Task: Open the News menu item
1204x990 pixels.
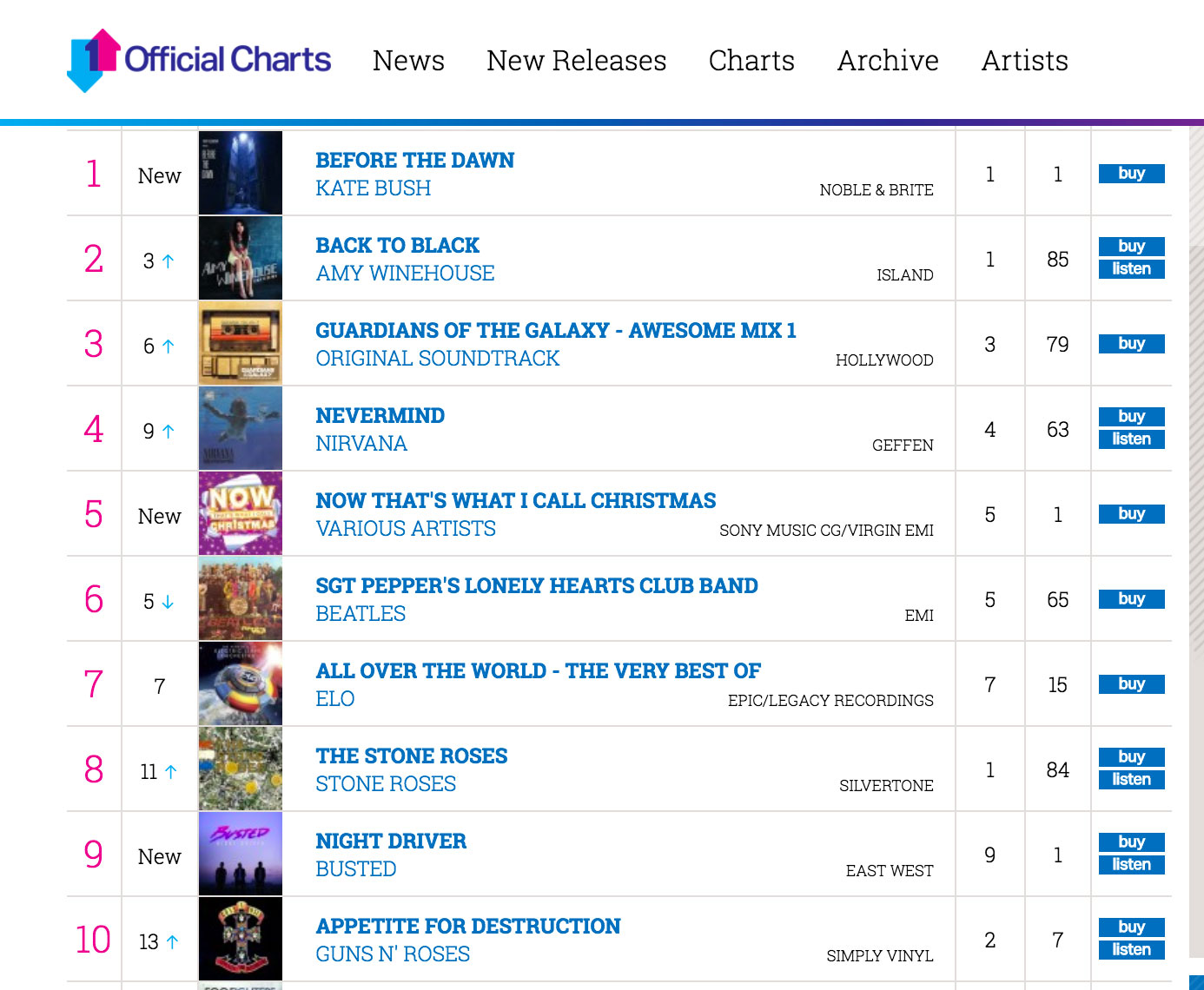Action: coord(408,61)
